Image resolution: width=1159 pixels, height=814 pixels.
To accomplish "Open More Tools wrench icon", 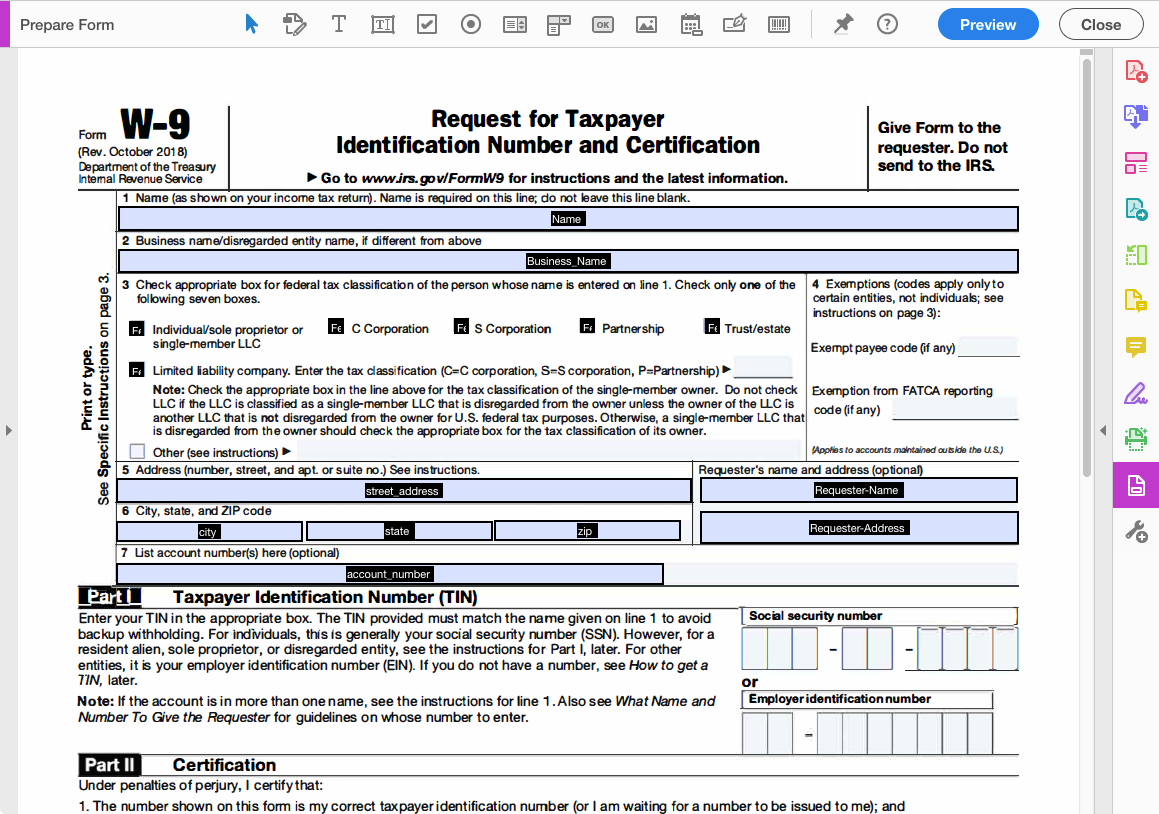I will [x=1136, y=532].
